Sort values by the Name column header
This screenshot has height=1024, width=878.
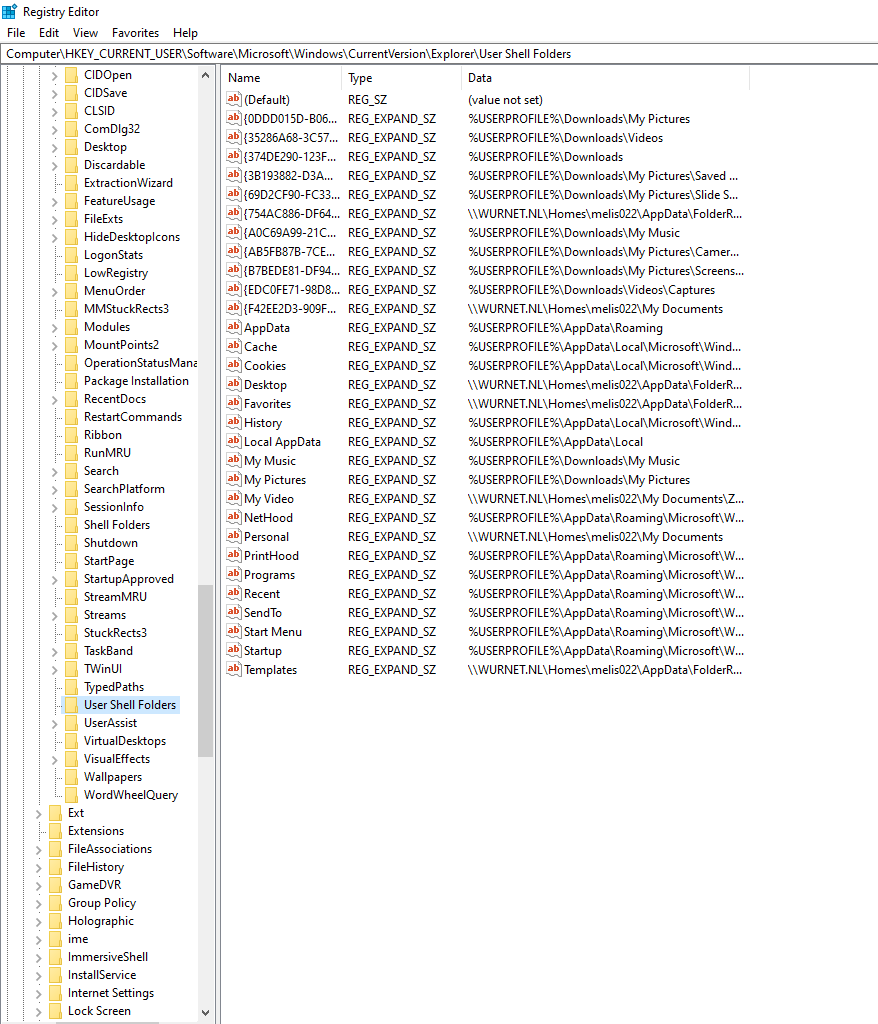(282, 78)
